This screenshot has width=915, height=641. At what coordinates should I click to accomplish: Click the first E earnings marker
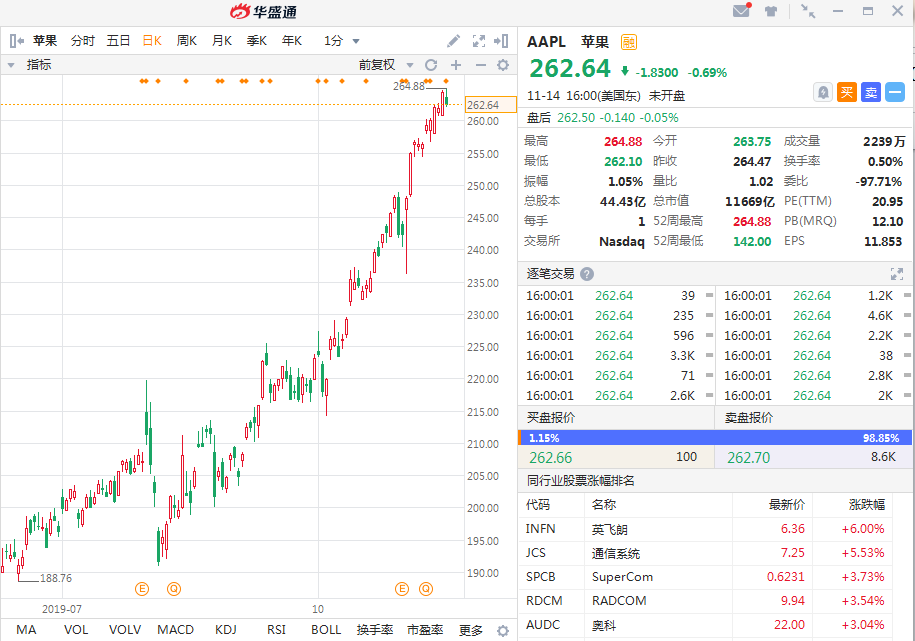(142, 589)
